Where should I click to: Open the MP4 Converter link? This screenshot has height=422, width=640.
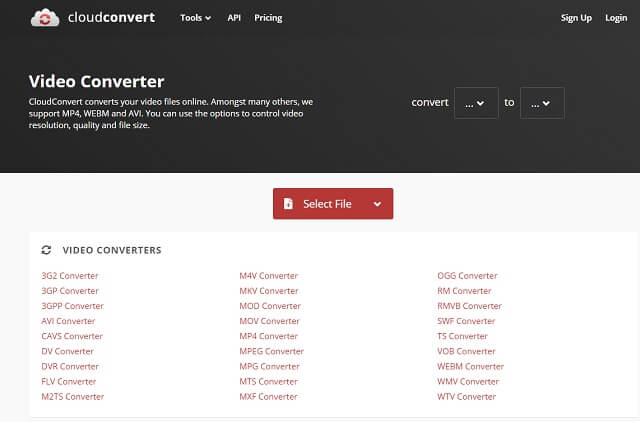point(269,336)
